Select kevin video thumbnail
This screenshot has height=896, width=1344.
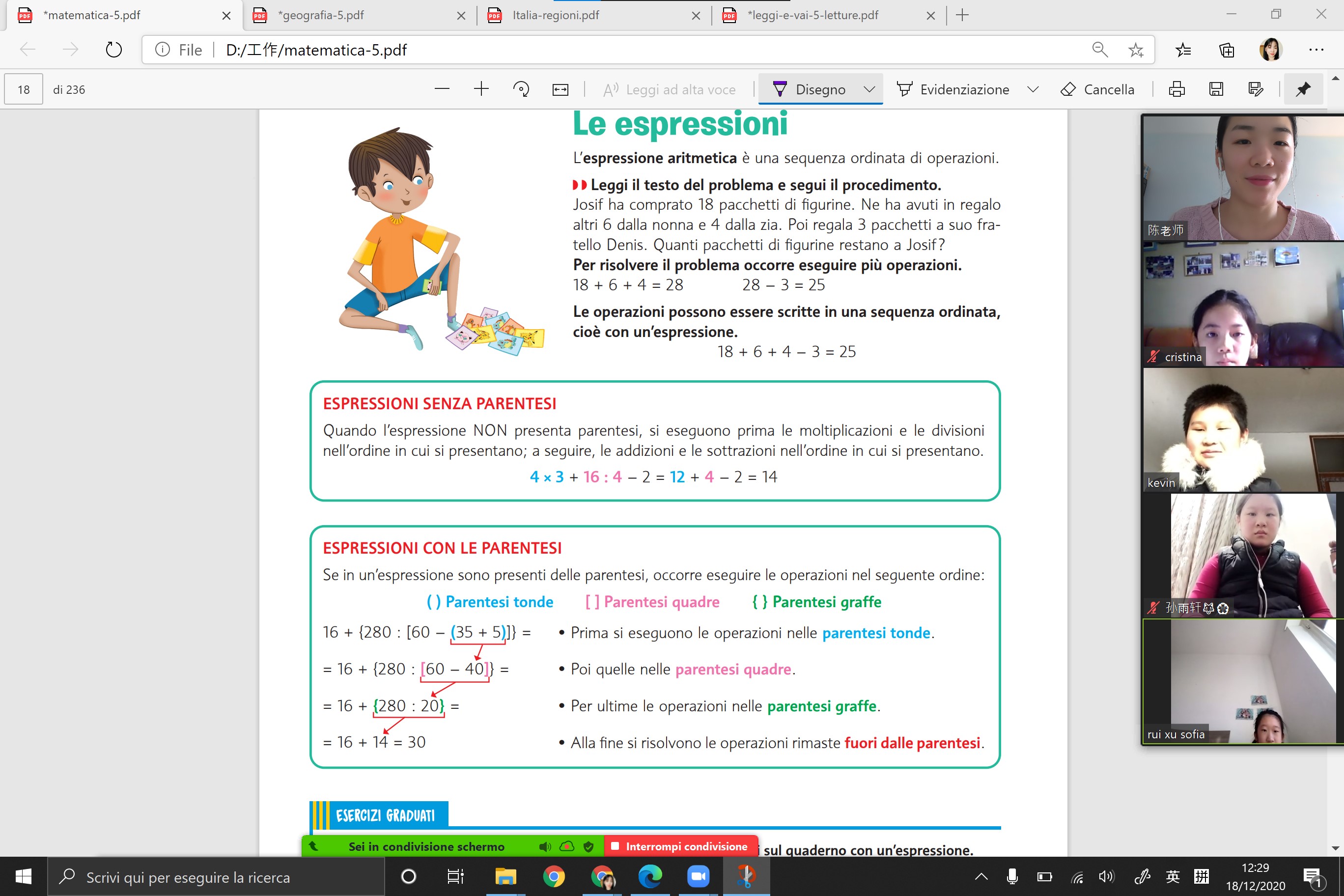click(1243, 429)
